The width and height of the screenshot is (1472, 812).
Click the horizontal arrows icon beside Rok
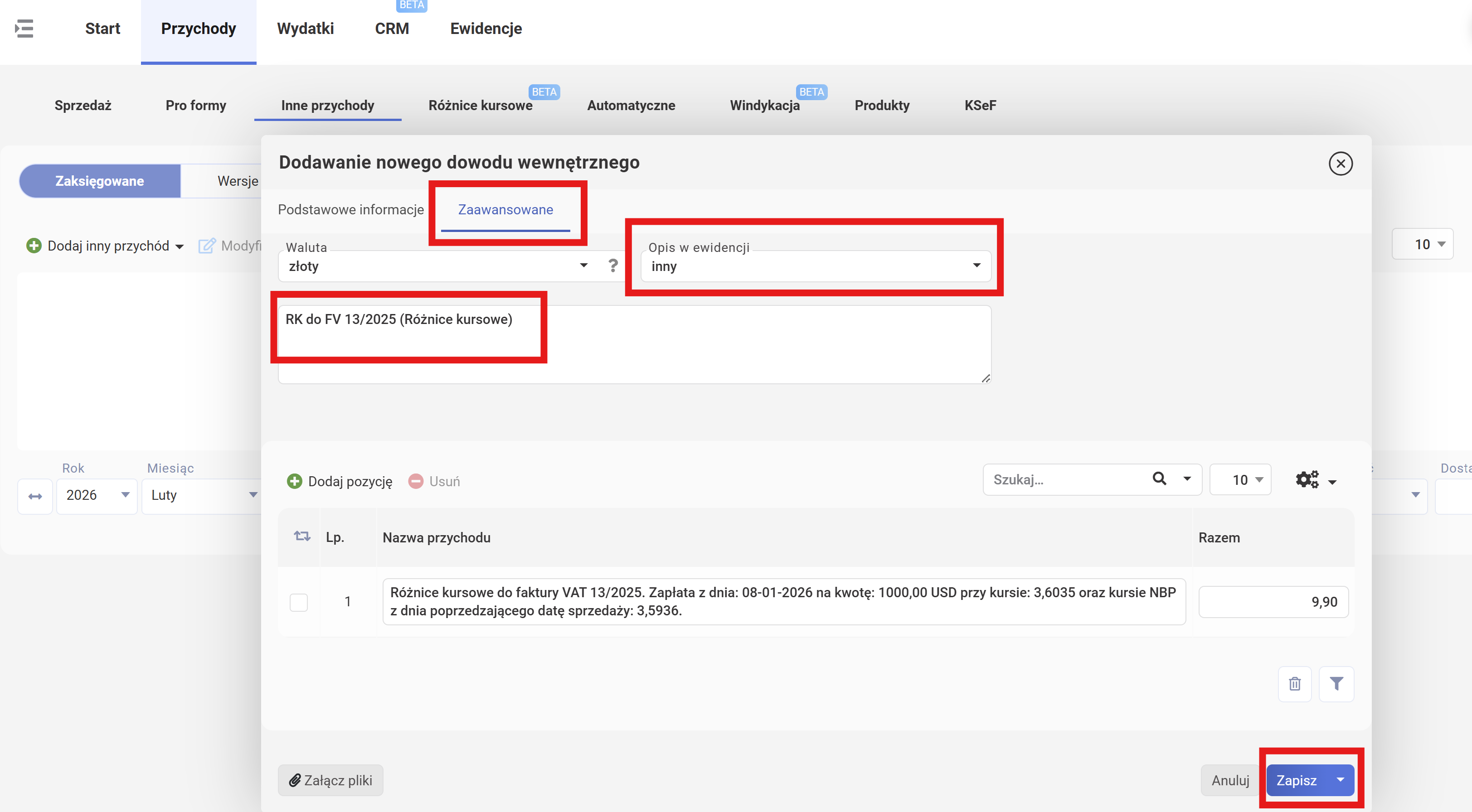pyautogui.click(x=35, y=496)
